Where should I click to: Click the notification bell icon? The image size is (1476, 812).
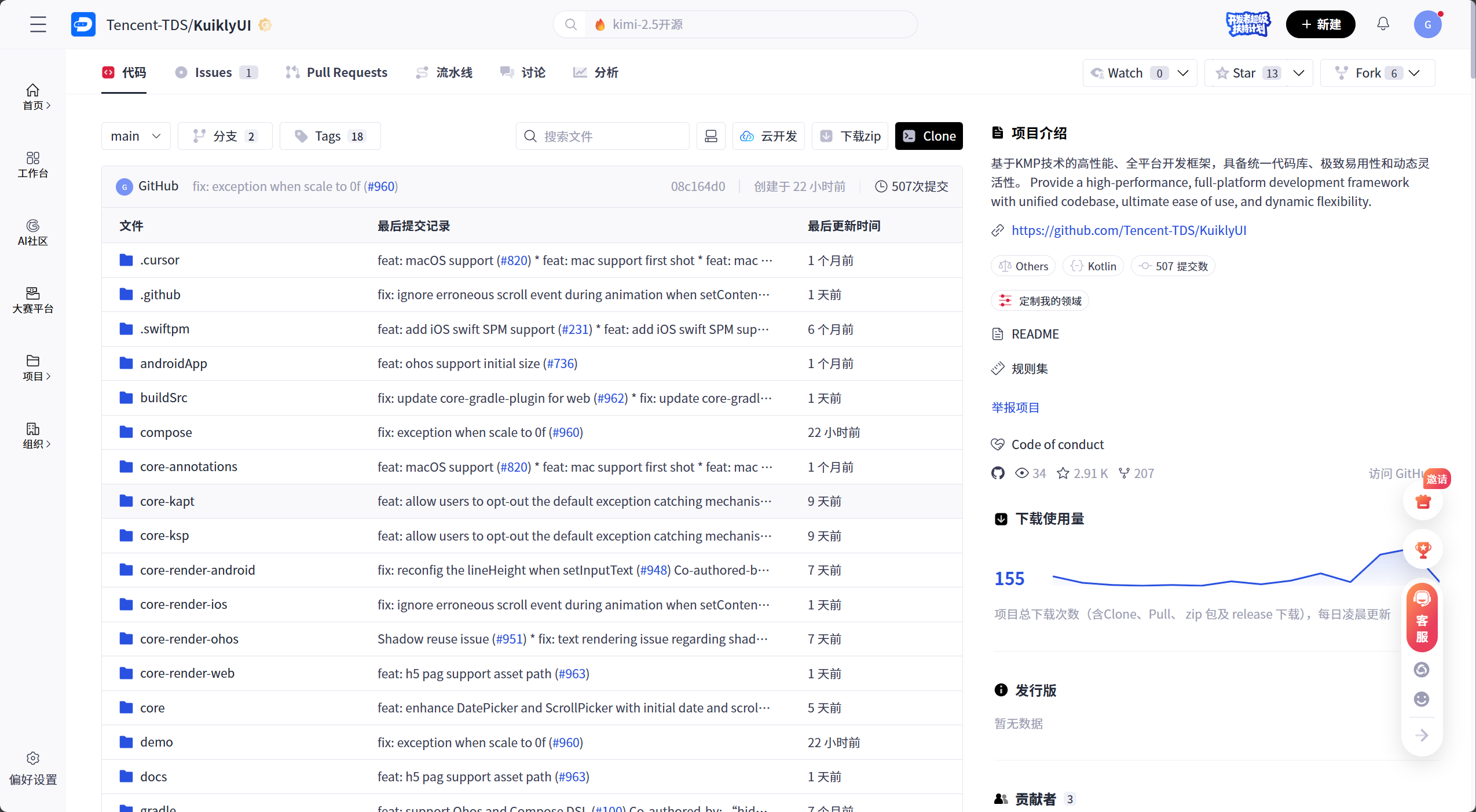point(1383,24)
